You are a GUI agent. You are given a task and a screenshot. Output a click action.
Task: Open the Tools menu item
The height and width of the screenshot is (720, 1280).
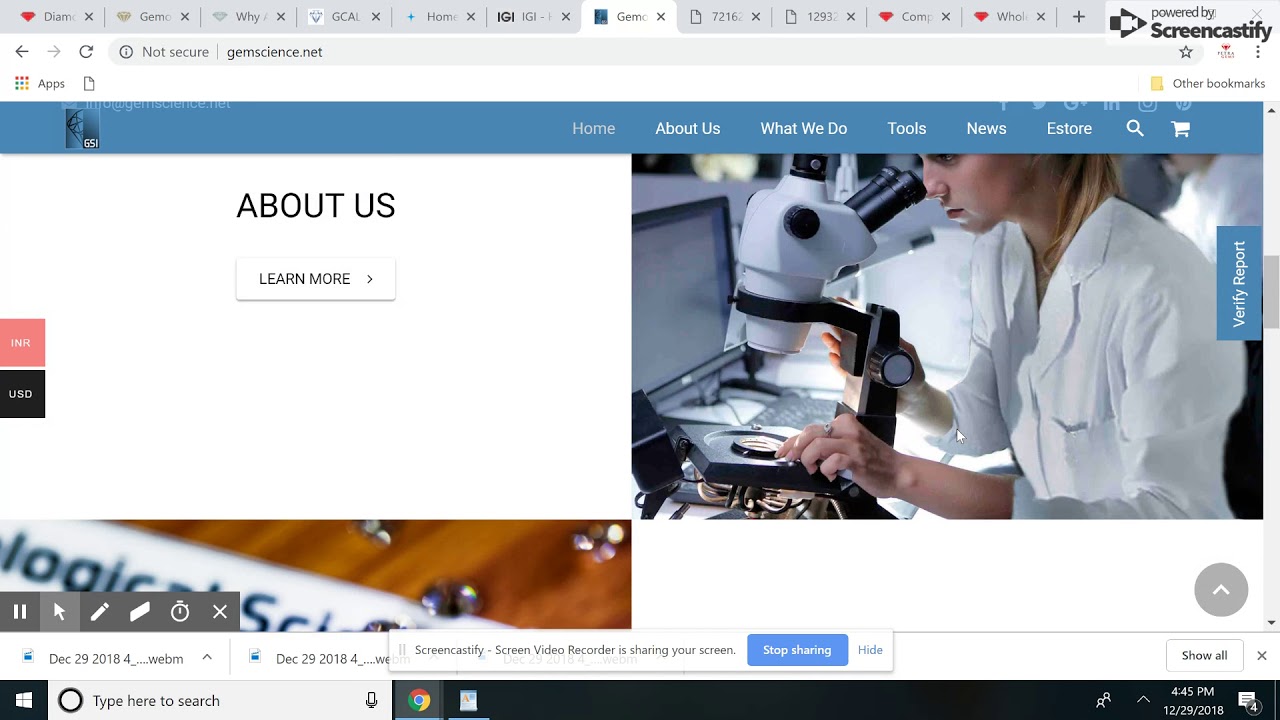[x=907, y=128]
